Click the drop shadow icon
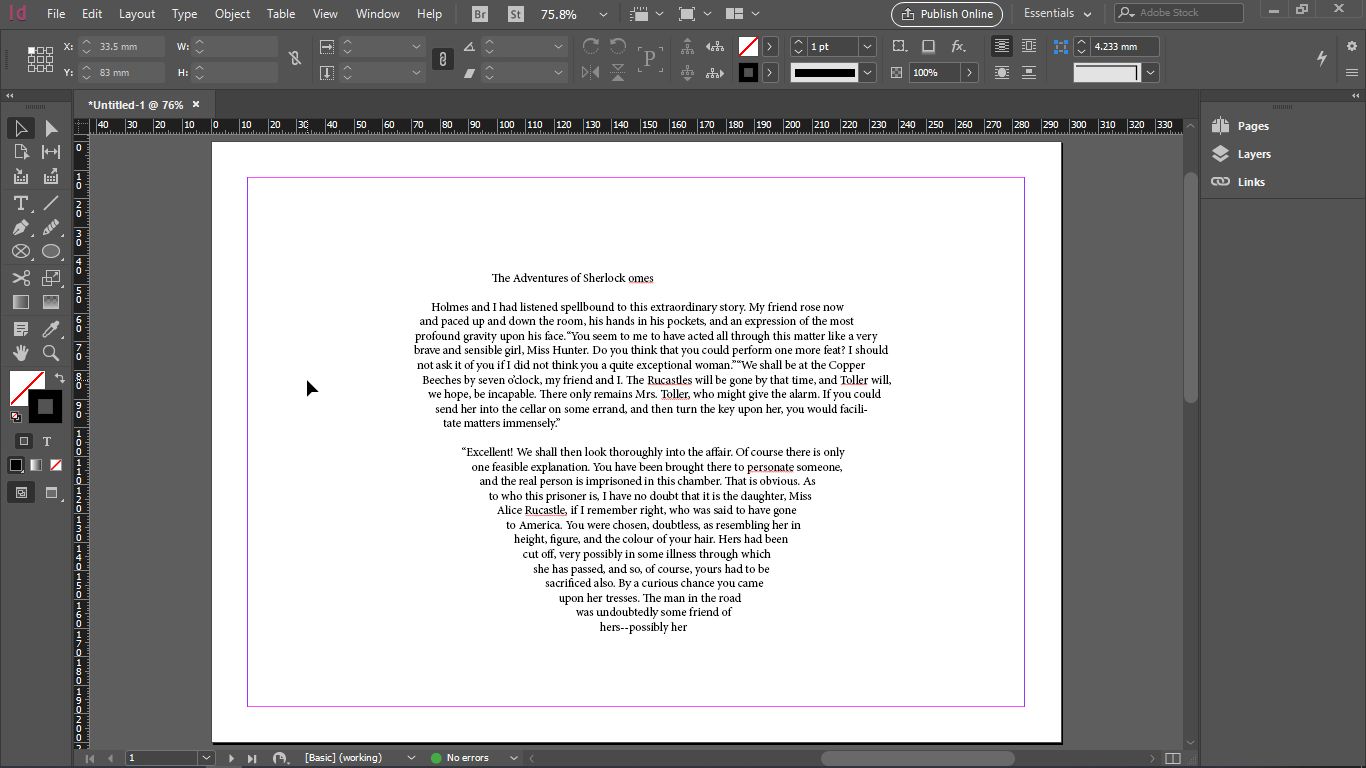Viewport: 1366px width, 768px height. 928,47
